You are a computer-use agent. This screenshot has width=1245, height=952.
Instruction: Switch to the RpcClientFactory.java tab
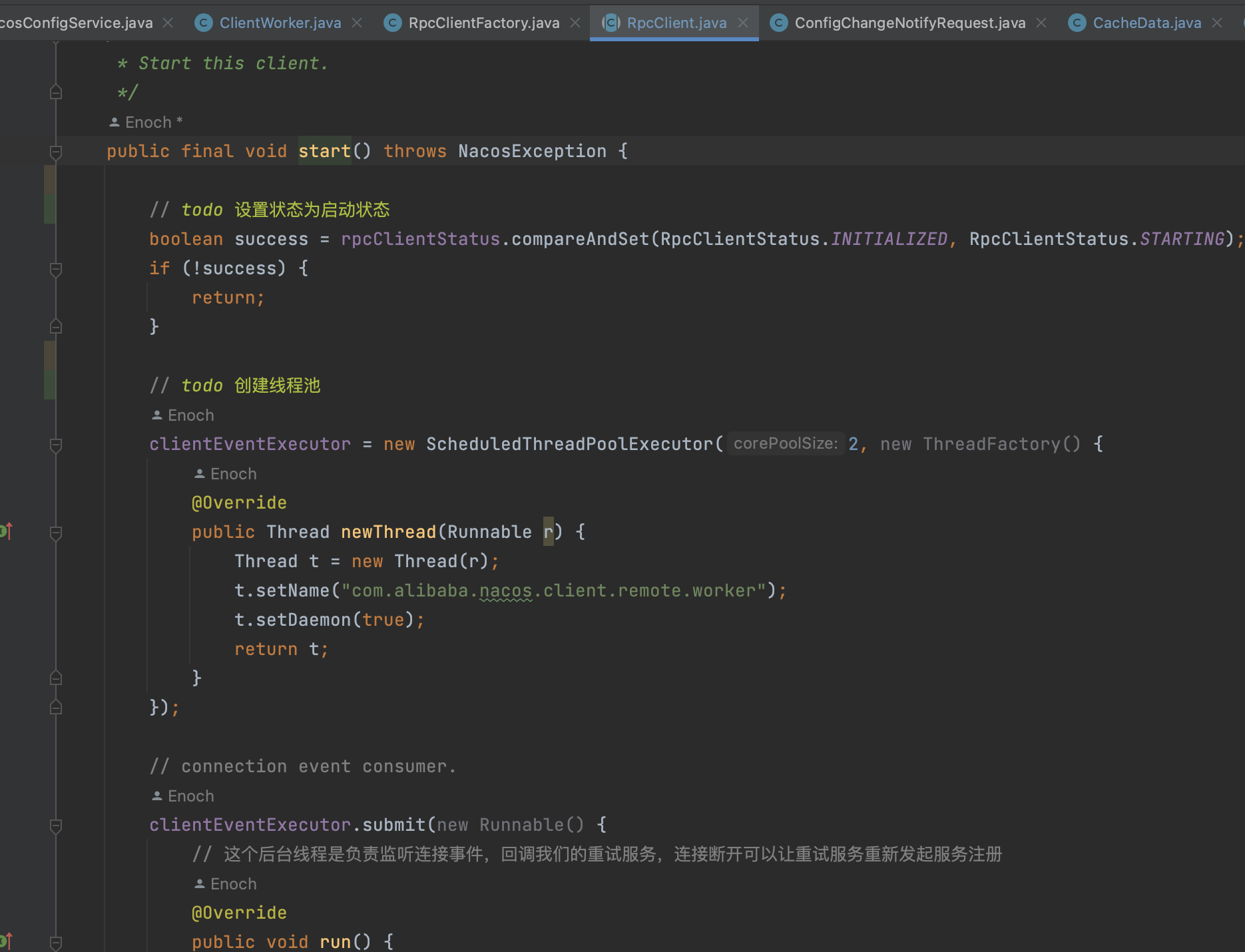484,23
